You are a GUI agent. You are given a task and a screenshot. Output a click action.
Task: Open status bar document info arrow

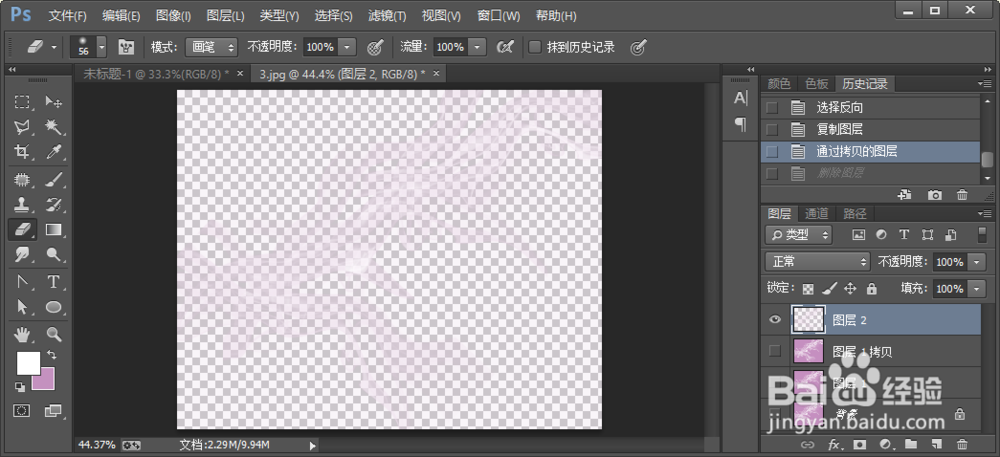pyautogui.click(x=312, y=445)
